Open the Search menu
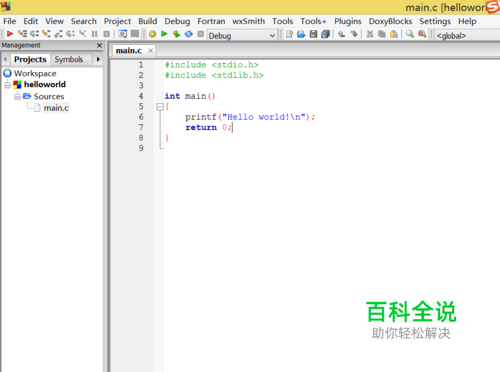 (x=84, y=21)
